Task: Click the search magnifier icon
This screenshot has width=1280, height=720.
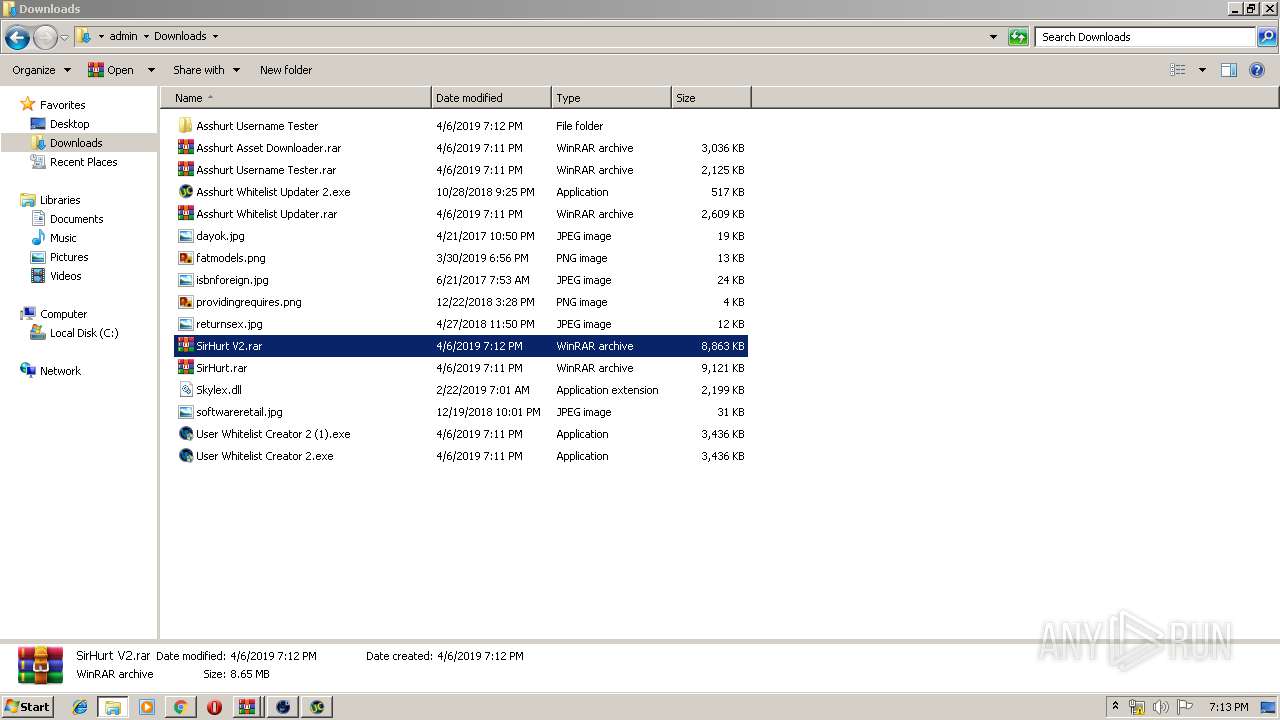Action: pos(1267,37)
